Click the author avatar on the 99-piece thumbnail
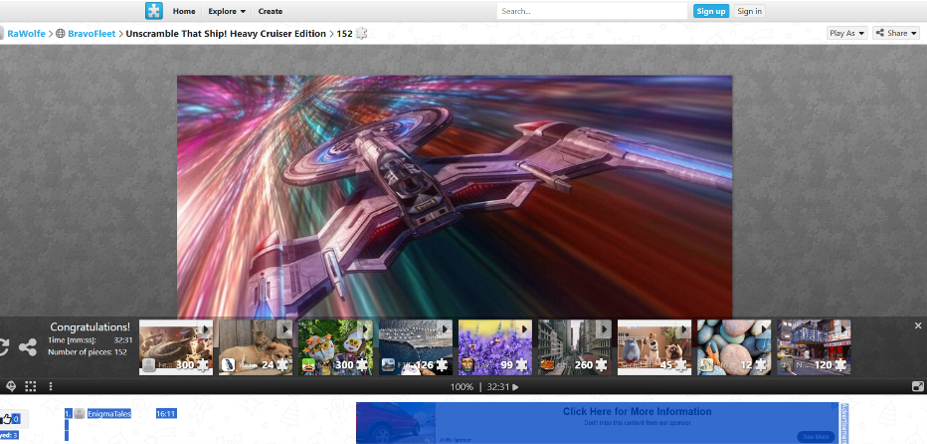The height and width of the screenshot is (444, 927). tap(468, 365)
